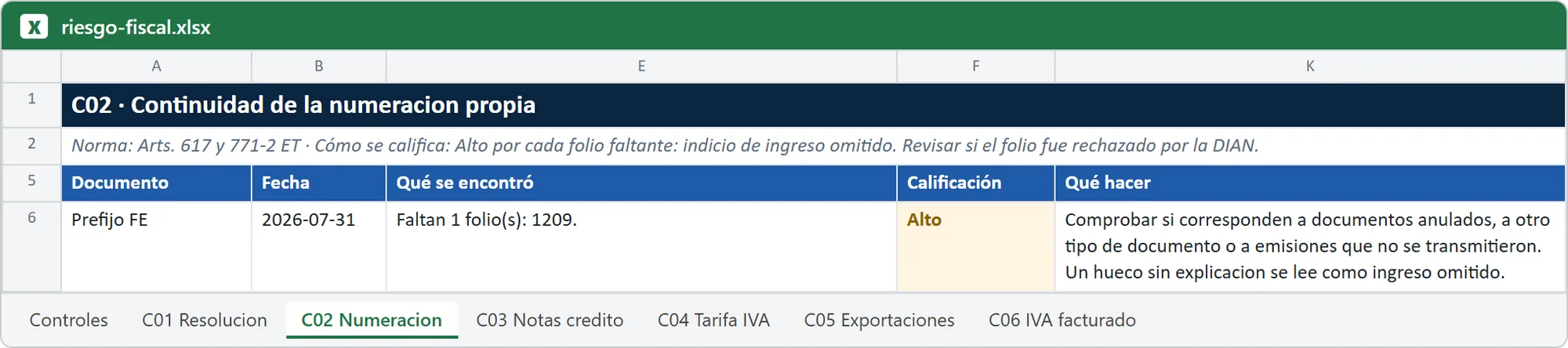Select column E header
Viewport: 1568px width, 348px height.
coord(641,67)
